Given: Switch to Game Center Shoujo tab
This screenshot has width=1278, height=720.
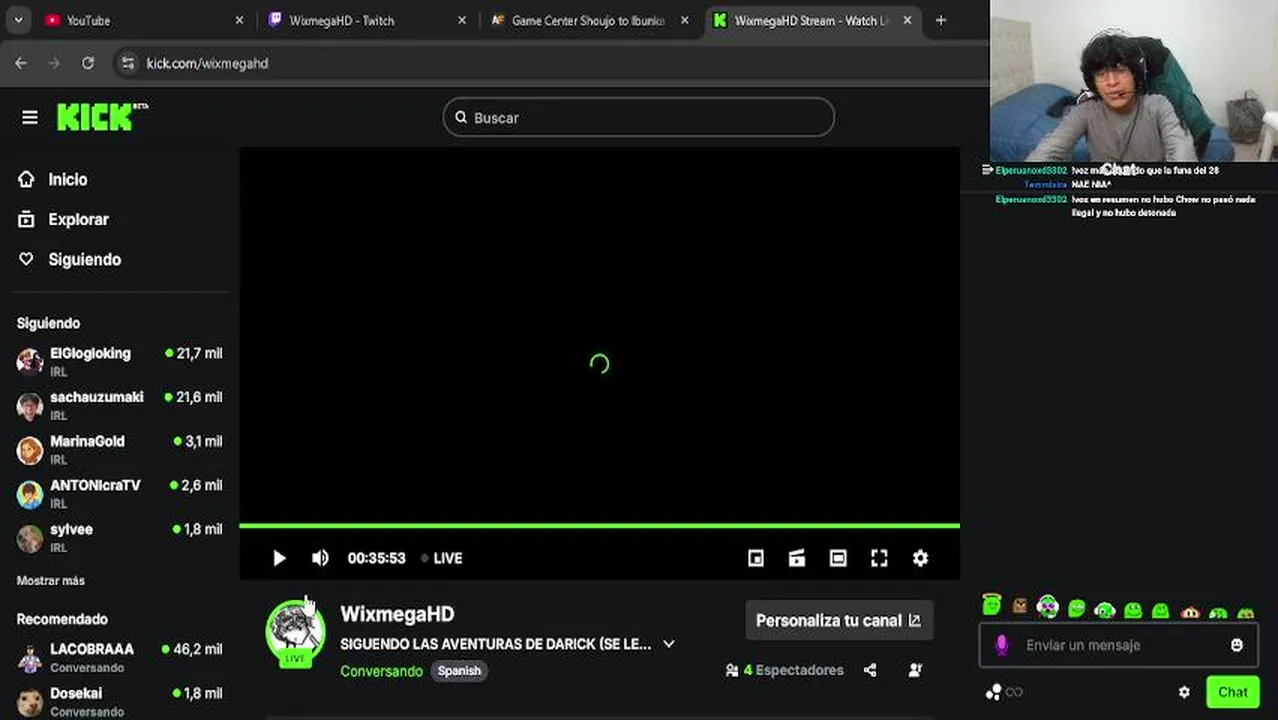Looking at the screenshot, I should [x=588, y=20].
